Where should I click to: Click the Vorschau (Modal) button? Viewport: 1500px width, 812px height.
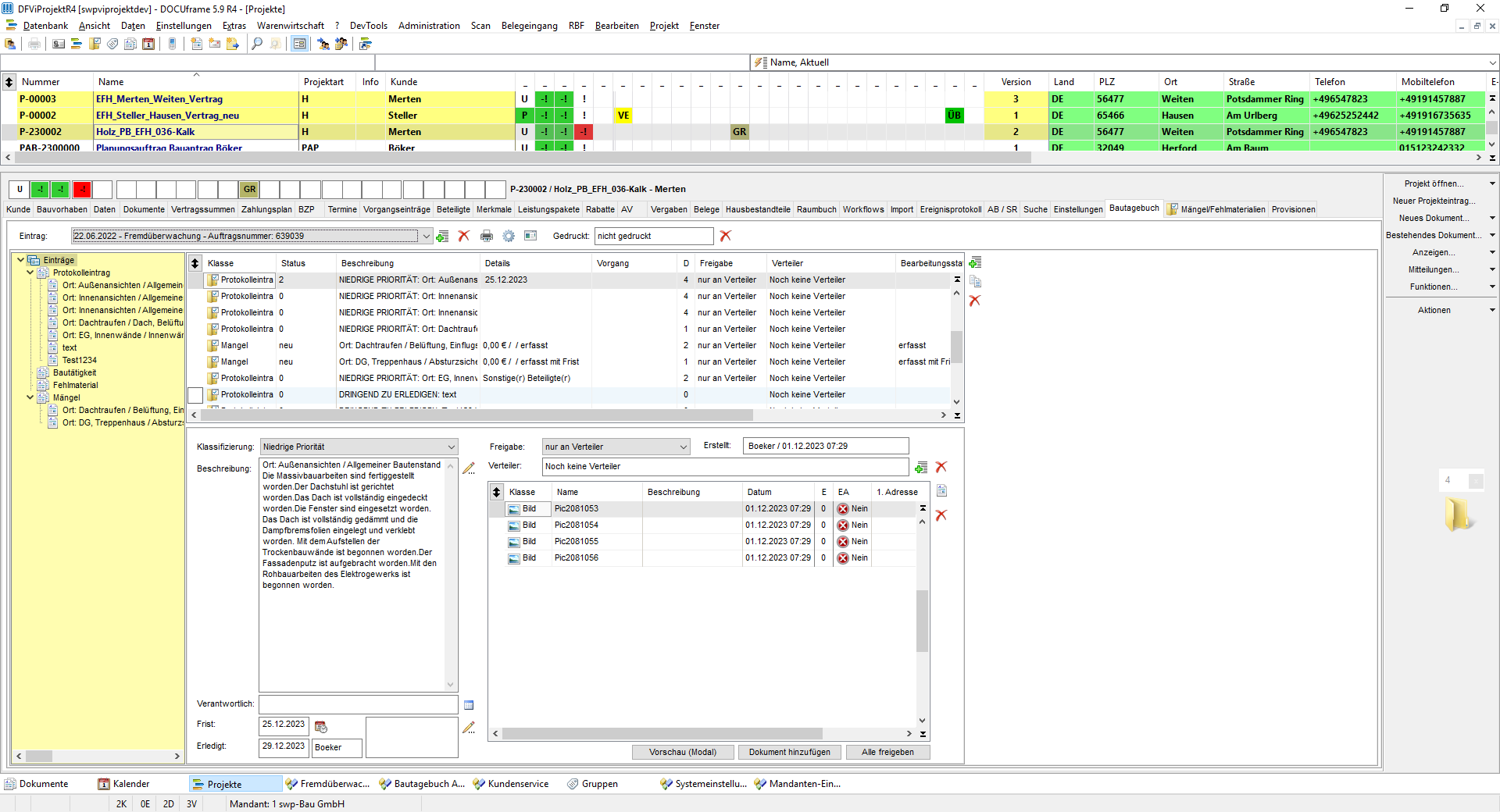point(683,753)
